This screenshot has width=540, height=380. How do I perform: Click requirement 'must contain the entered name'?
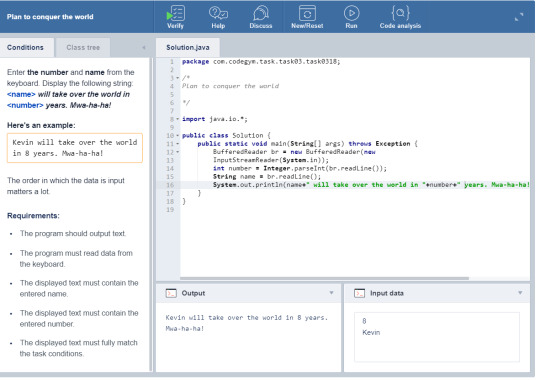[80, 290]
